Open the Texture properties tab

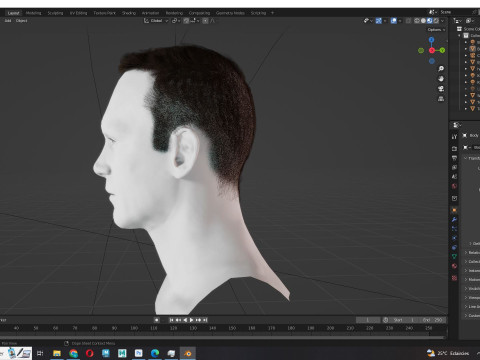[x=454, y=278]
